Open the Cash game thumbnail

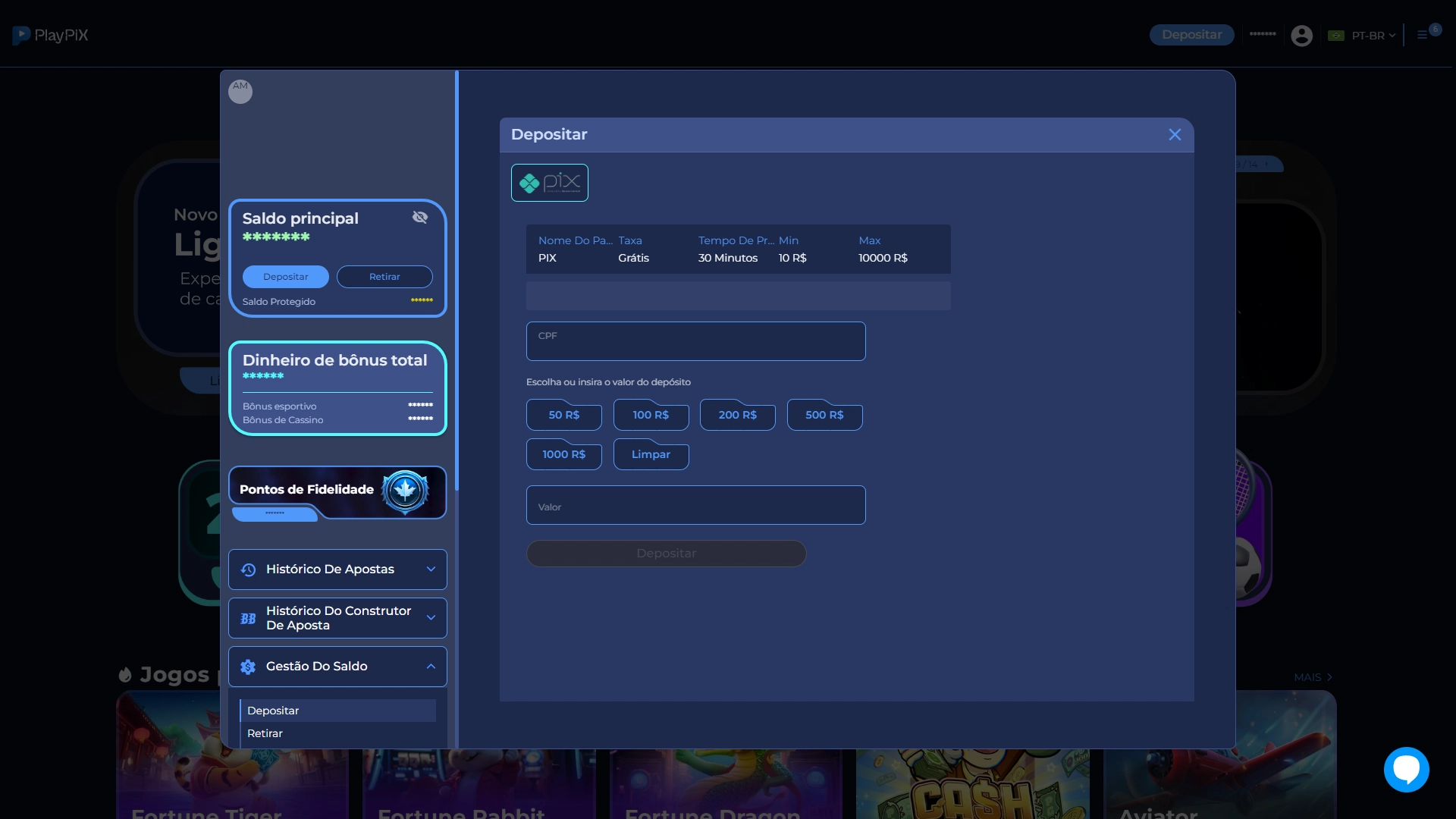coord(972,783)
